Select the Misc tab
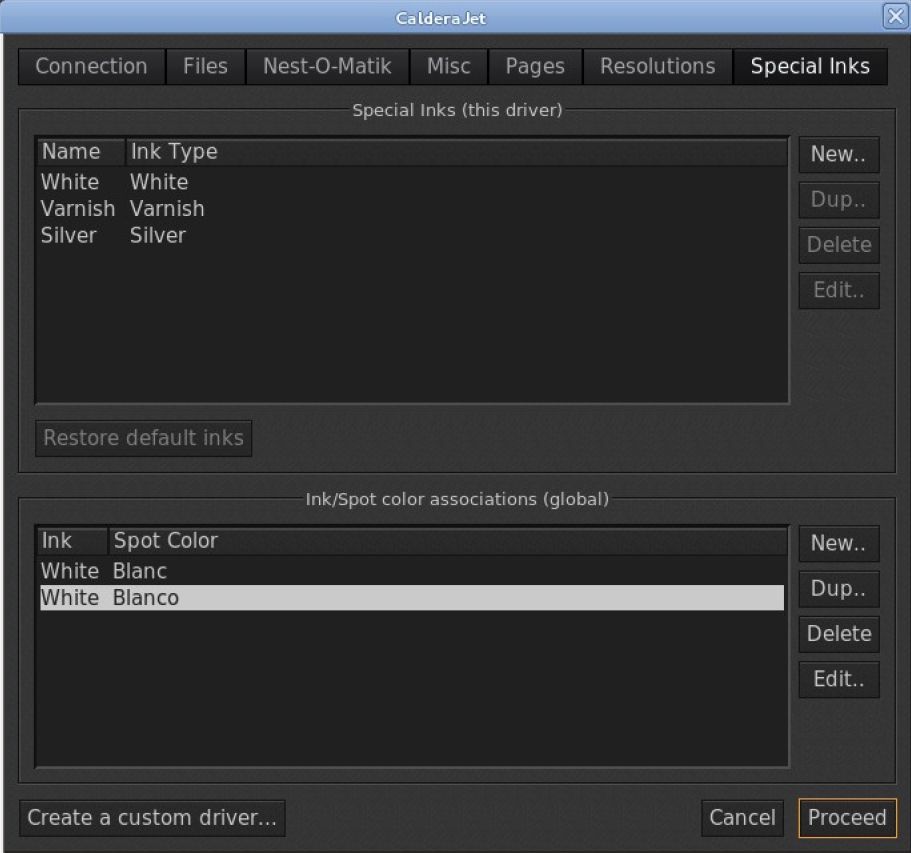The height and width of the screenshot is (853, 911). [449, 67]
